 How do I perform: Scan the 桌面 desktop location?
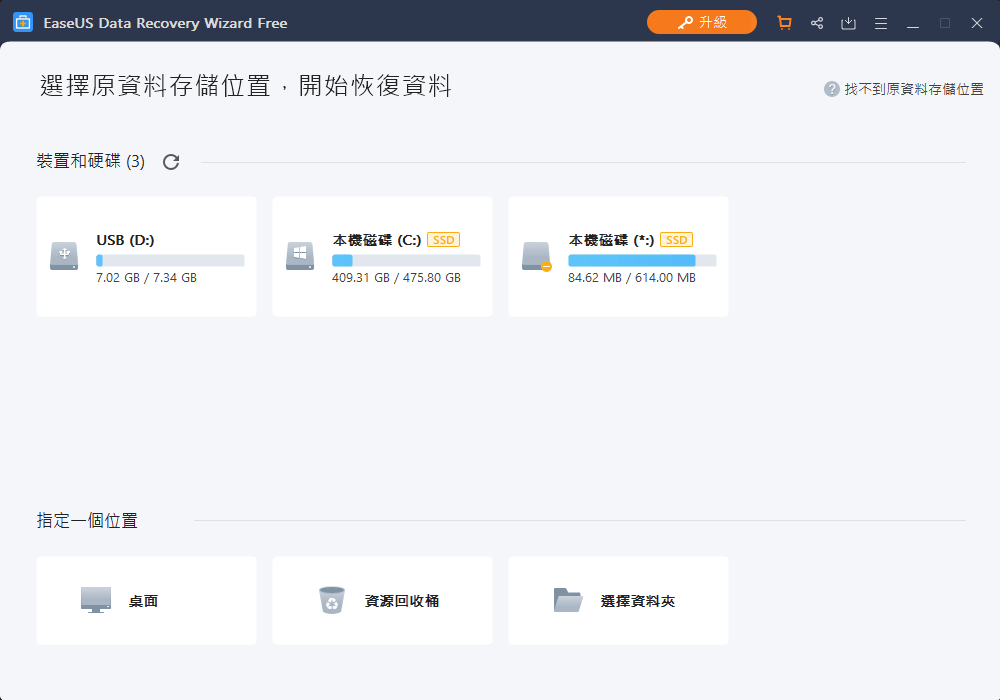click(146, 600)
